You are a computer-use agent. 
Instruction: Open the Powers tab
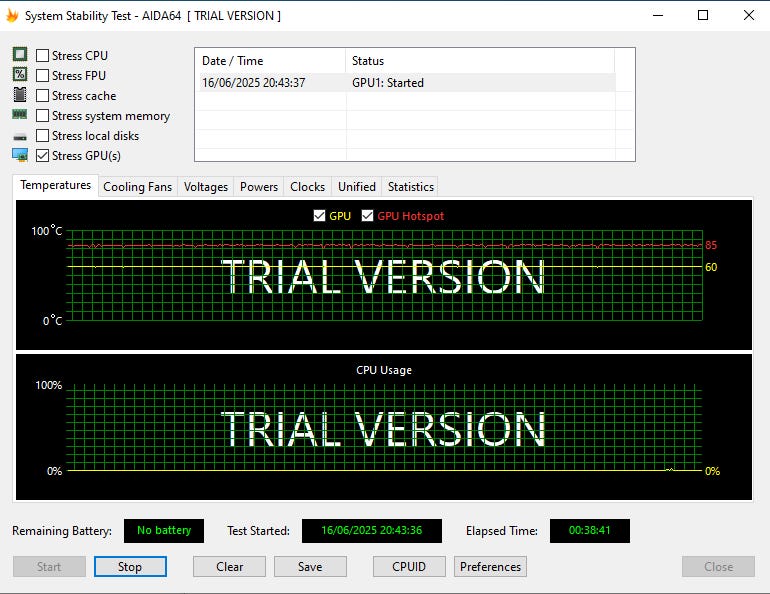click(259, 187)
